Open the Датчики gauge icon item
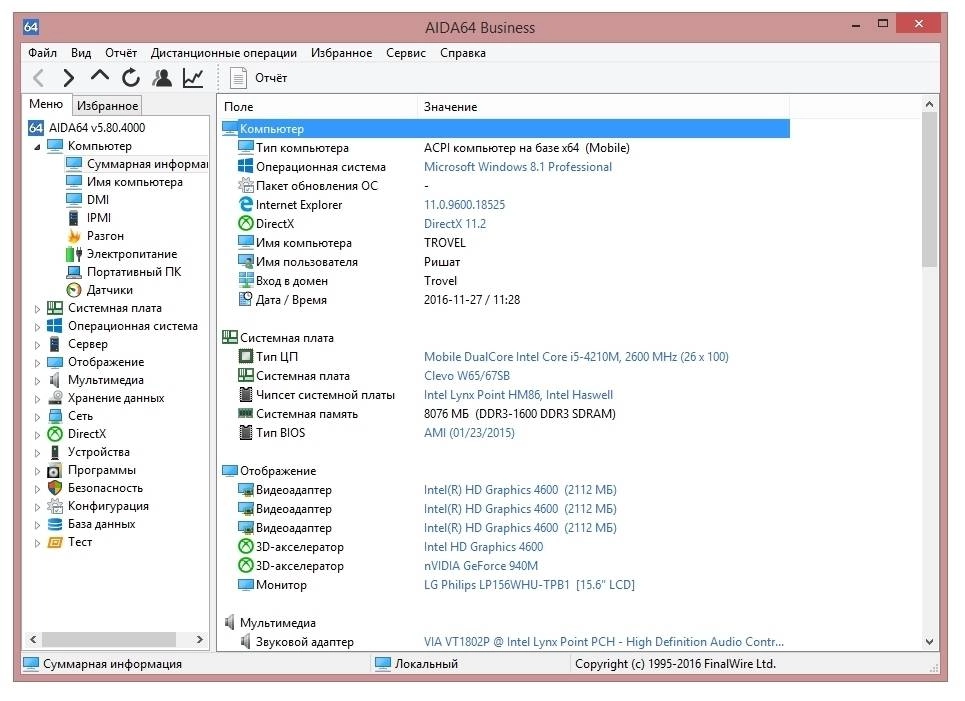 74,290
